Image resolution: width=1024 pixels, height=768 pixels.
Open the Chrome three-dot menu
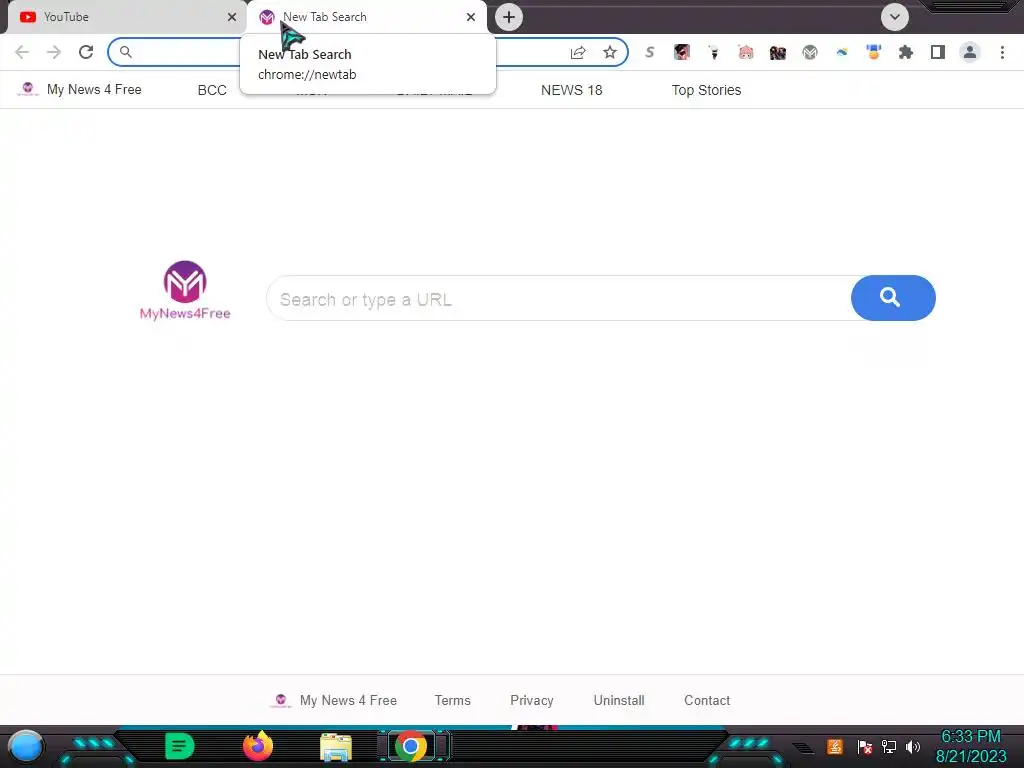(x=1002, y=52)
